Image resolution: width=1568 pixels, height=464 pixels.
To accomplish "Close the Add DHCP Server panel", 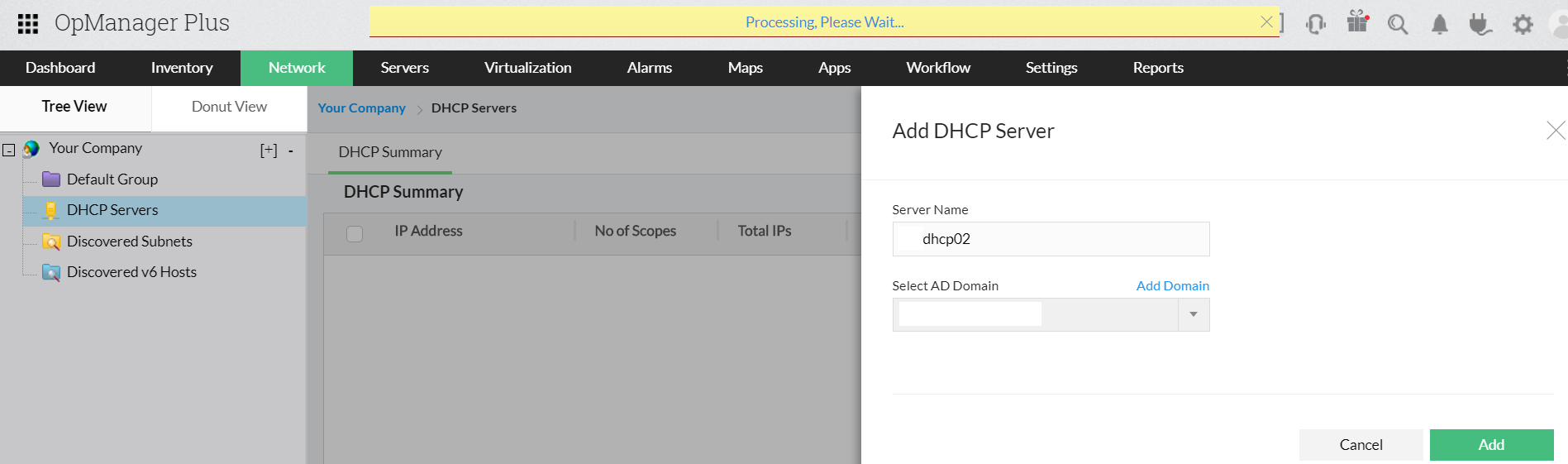I will (1556, 131).
